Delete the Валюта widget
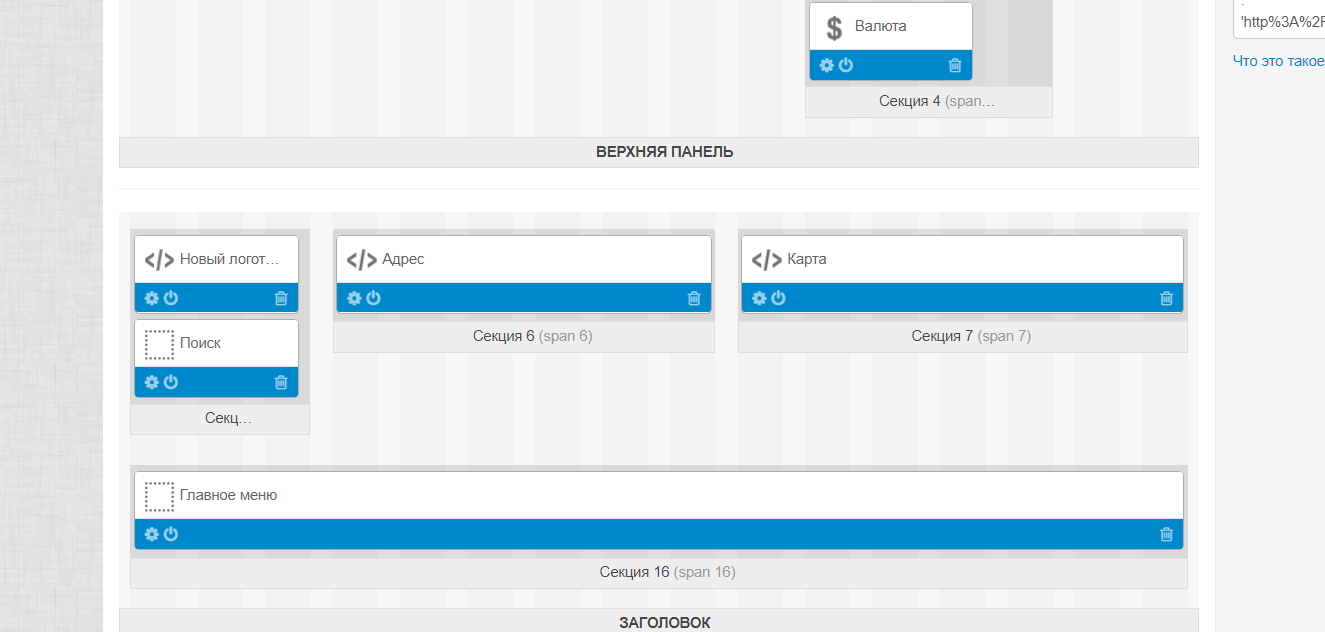The width and height of the screenshot is (1325, 632). 956,64
